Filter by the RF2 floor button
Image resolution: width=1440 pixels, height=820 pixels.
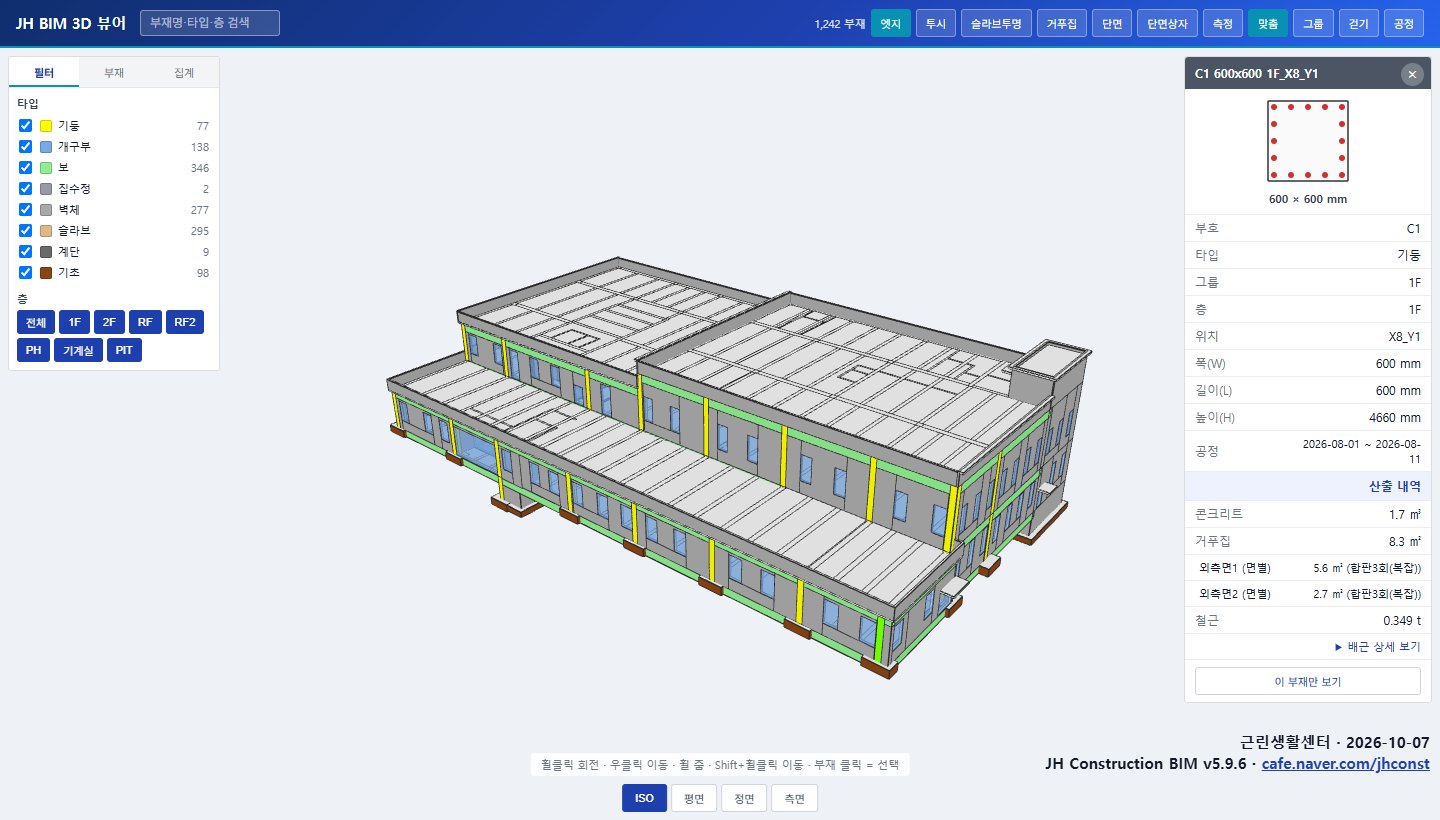click(185, 322)
